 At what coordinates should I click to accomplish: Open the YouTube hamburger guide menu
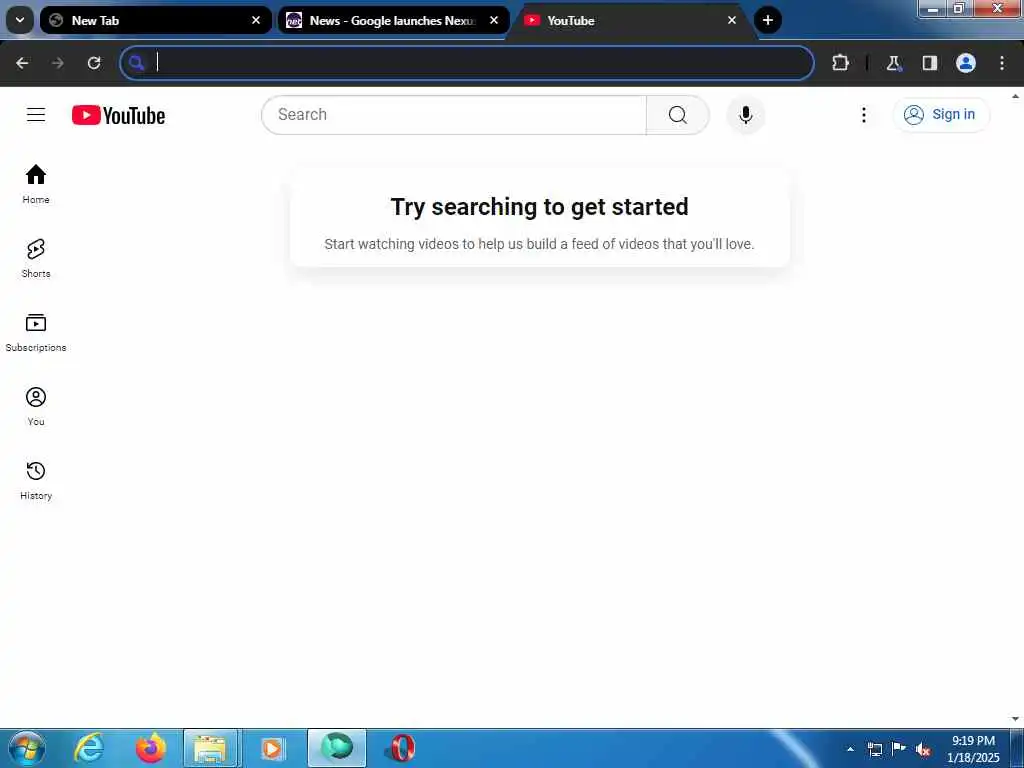36,115
